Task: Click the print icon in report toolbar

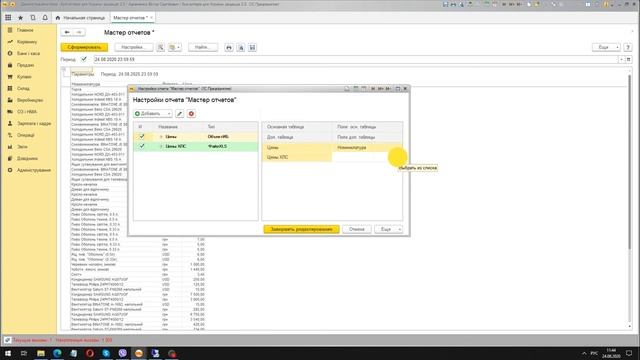Action: [229, 47]
